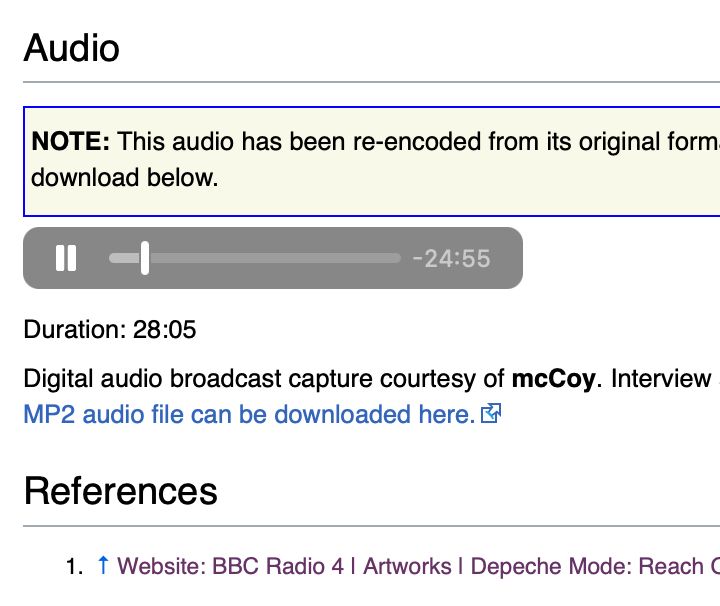Click the bold mcCoy name

tap(553, 379)
